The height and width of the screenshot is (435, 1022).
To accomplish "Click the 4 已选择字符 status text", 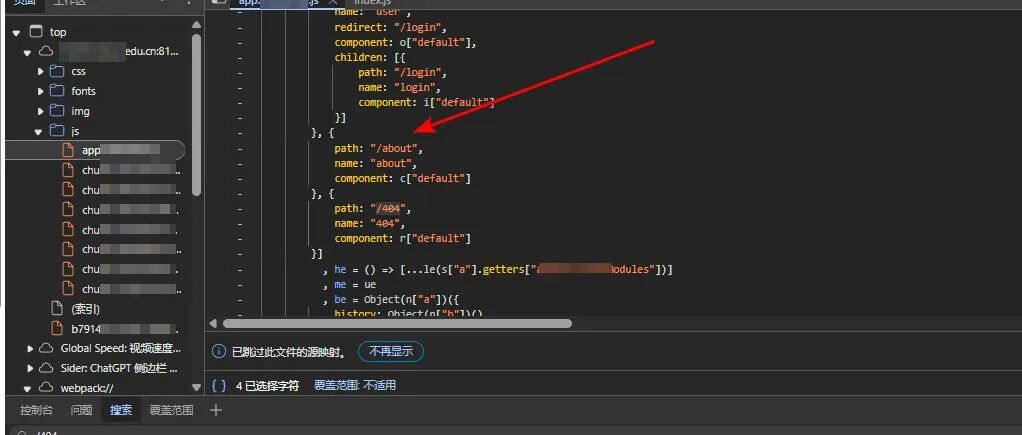I will [267, 385].
